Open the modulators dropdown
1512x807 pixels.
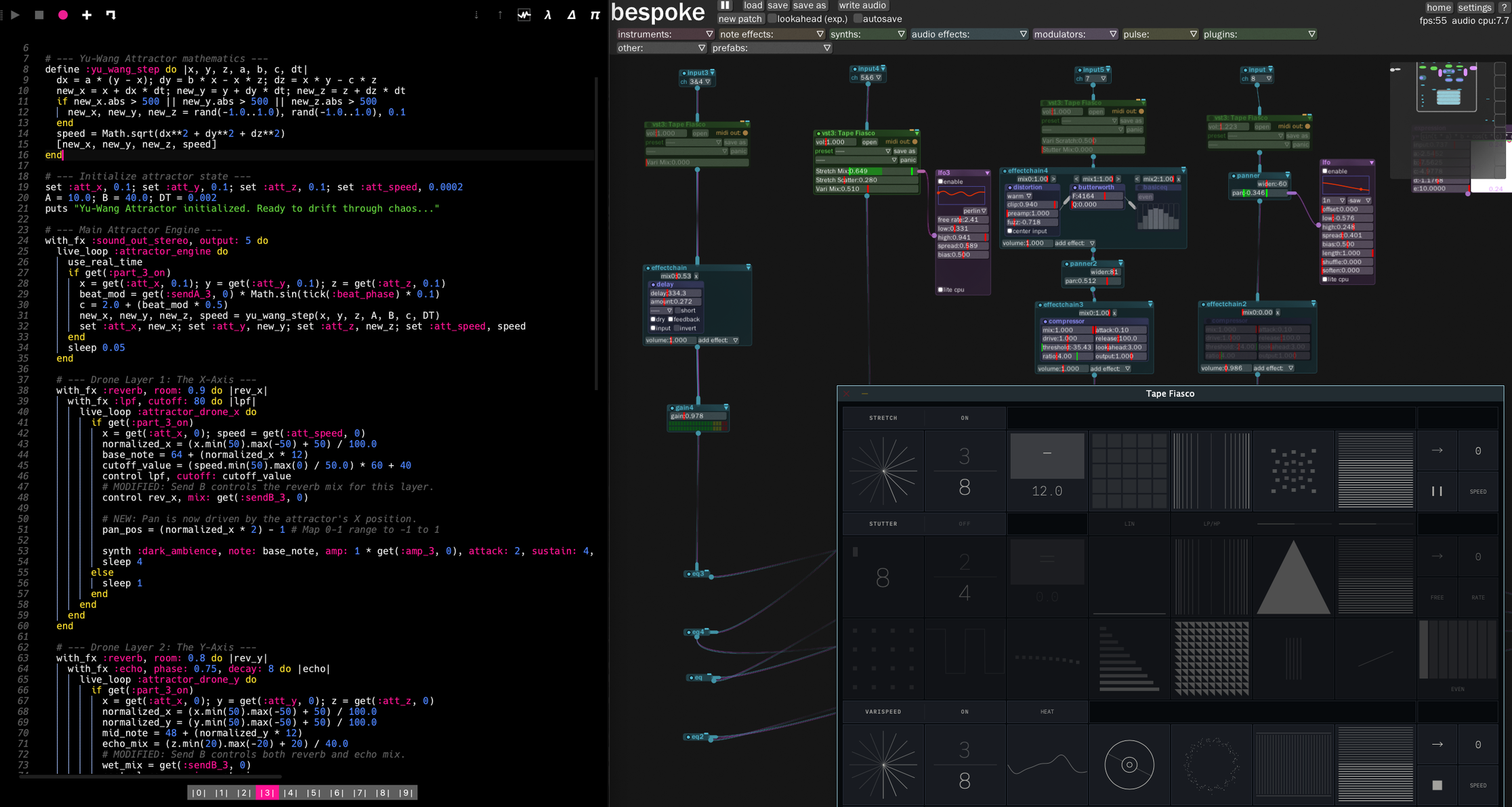click(1075, 34)
